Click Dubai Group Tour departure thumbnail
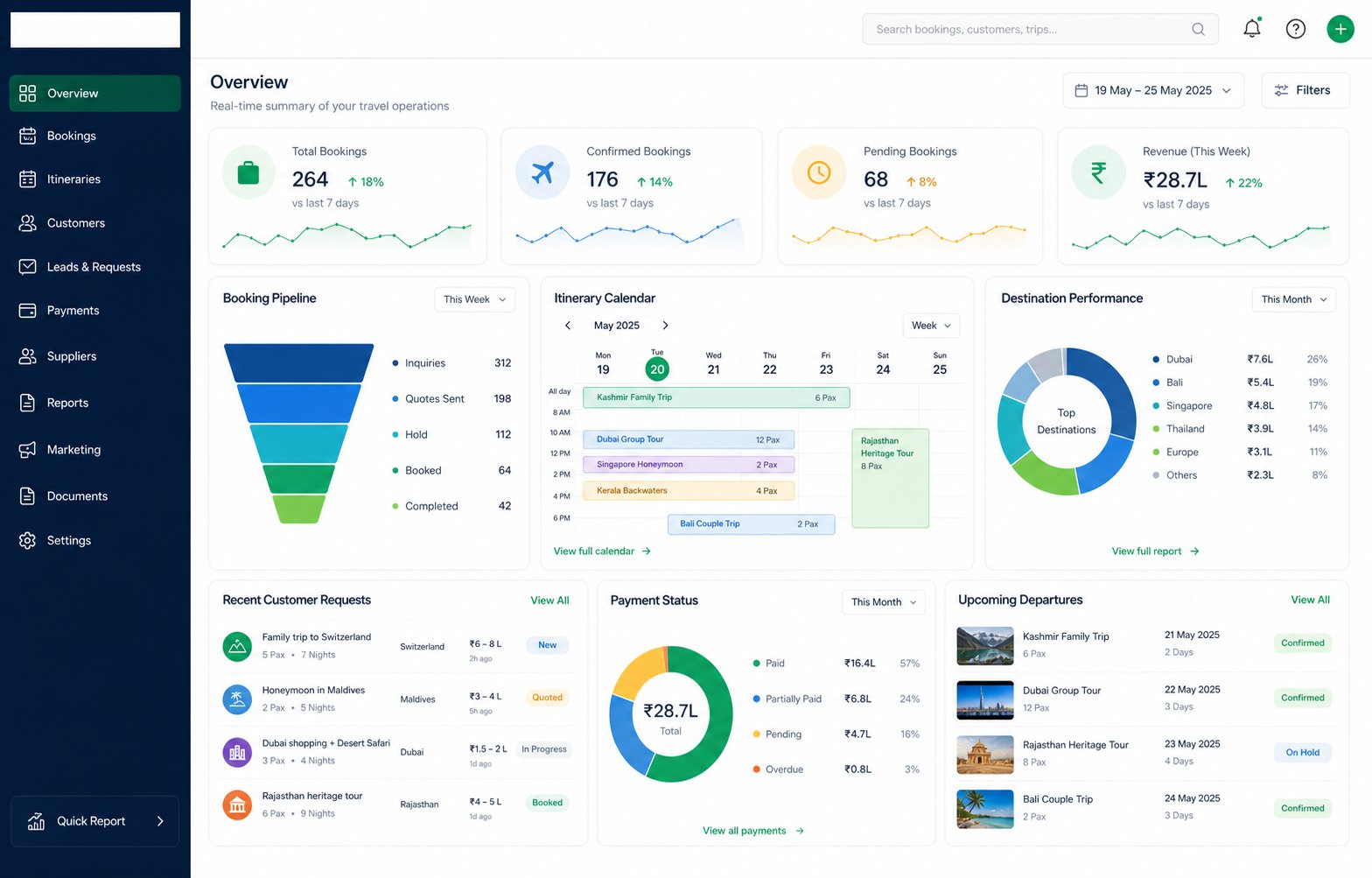 click(x=985, y=700)
